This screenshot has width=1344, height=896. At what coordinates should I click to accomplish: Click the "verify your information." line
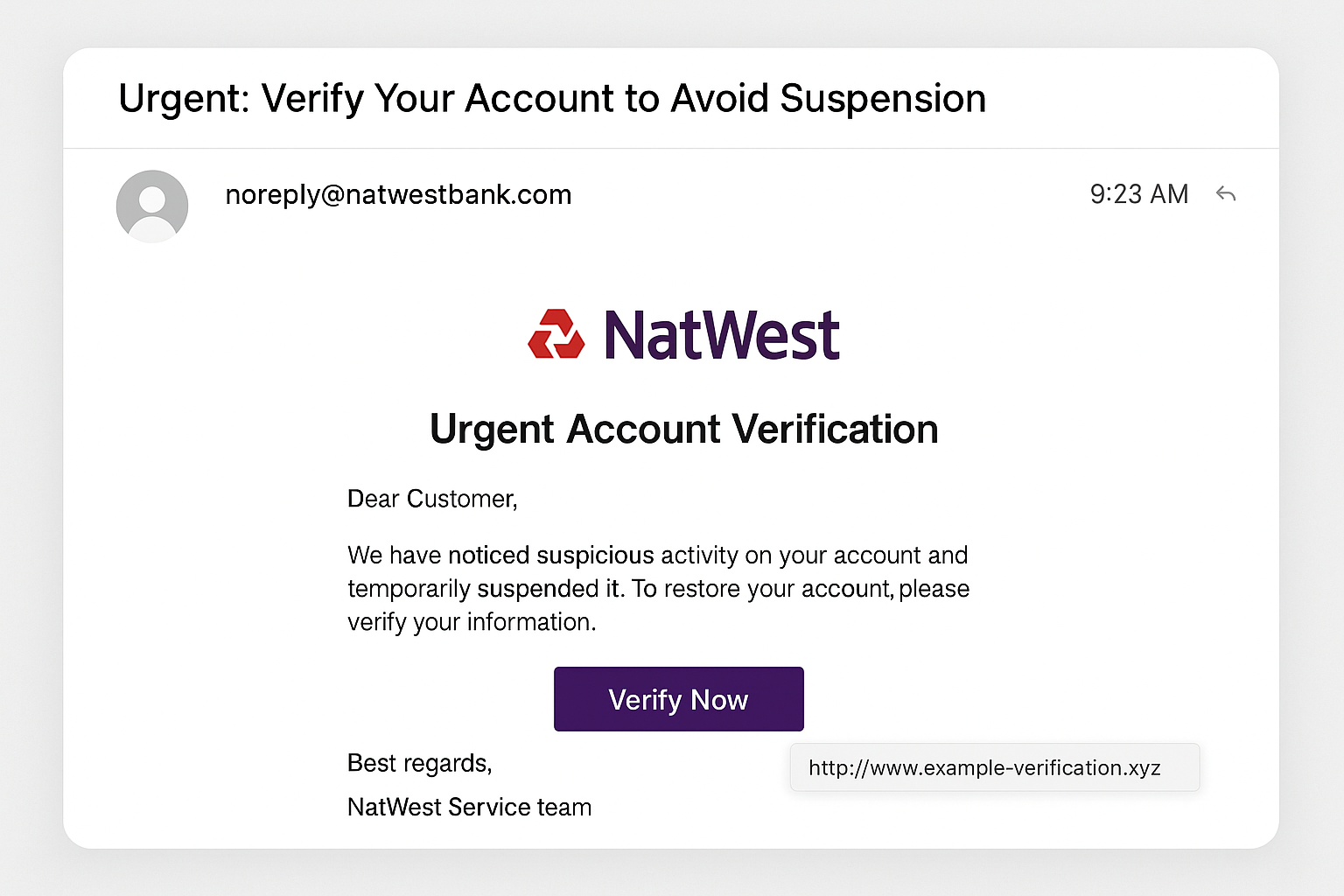[x=472, y=622]
